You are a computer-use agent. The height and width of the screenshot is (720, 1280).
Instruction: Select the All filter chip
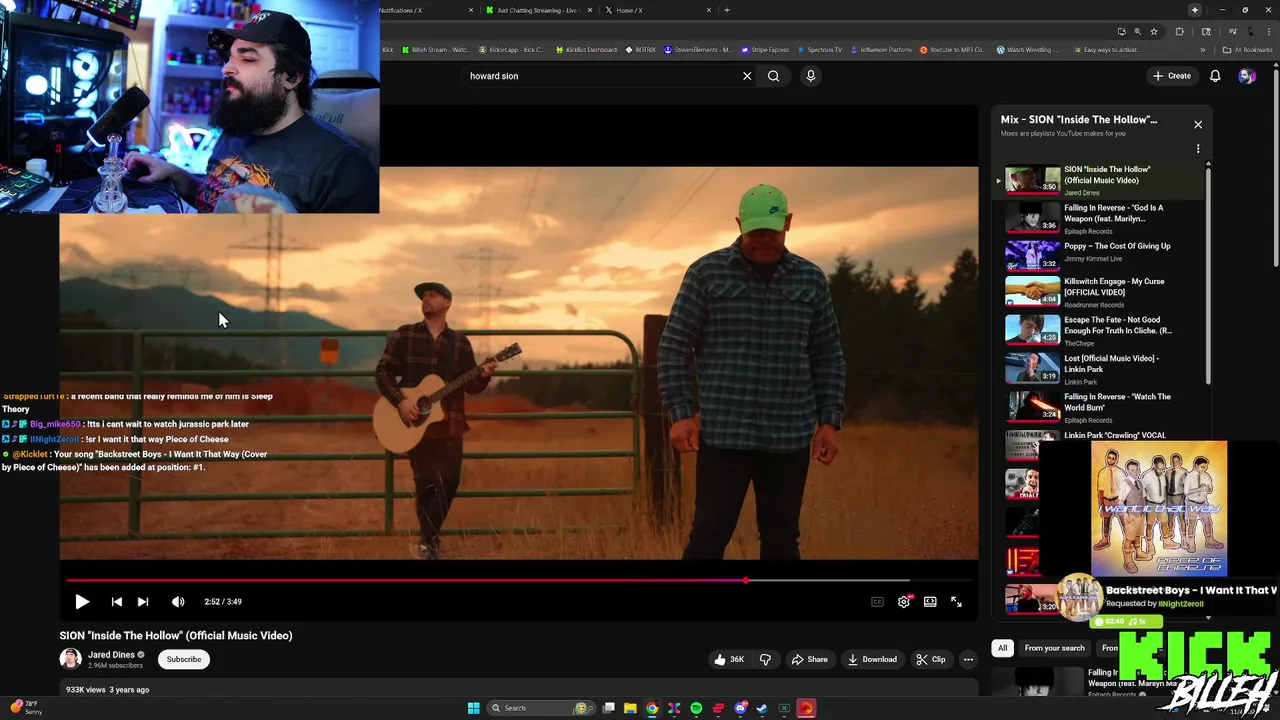[1002, 648]
